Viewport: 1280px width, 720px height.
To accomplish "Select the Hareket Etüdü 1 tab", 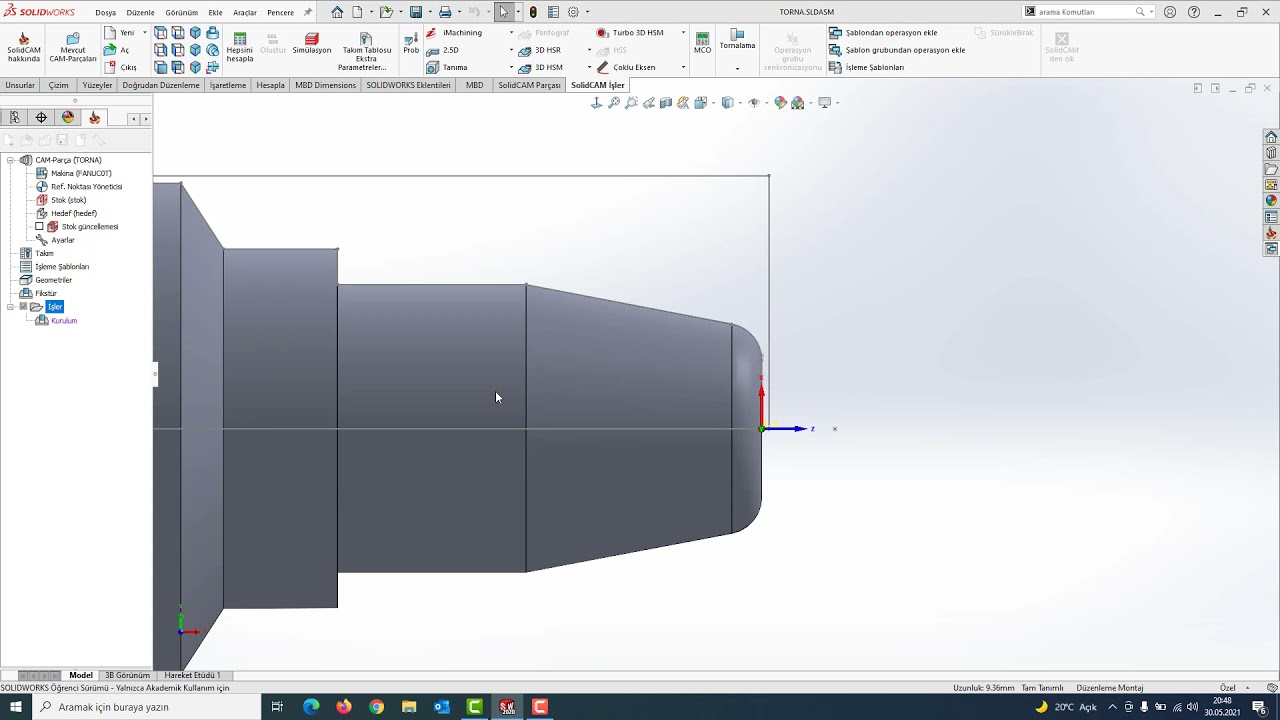I will 192,675.
